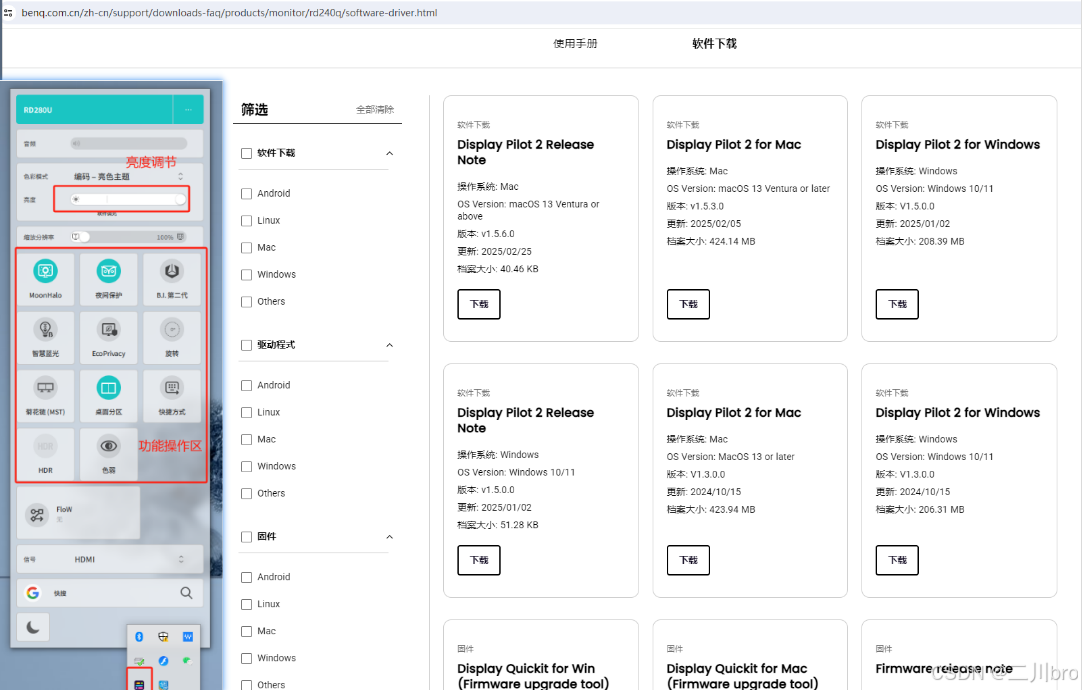Click the moon night mode icon

pos(32,627)
